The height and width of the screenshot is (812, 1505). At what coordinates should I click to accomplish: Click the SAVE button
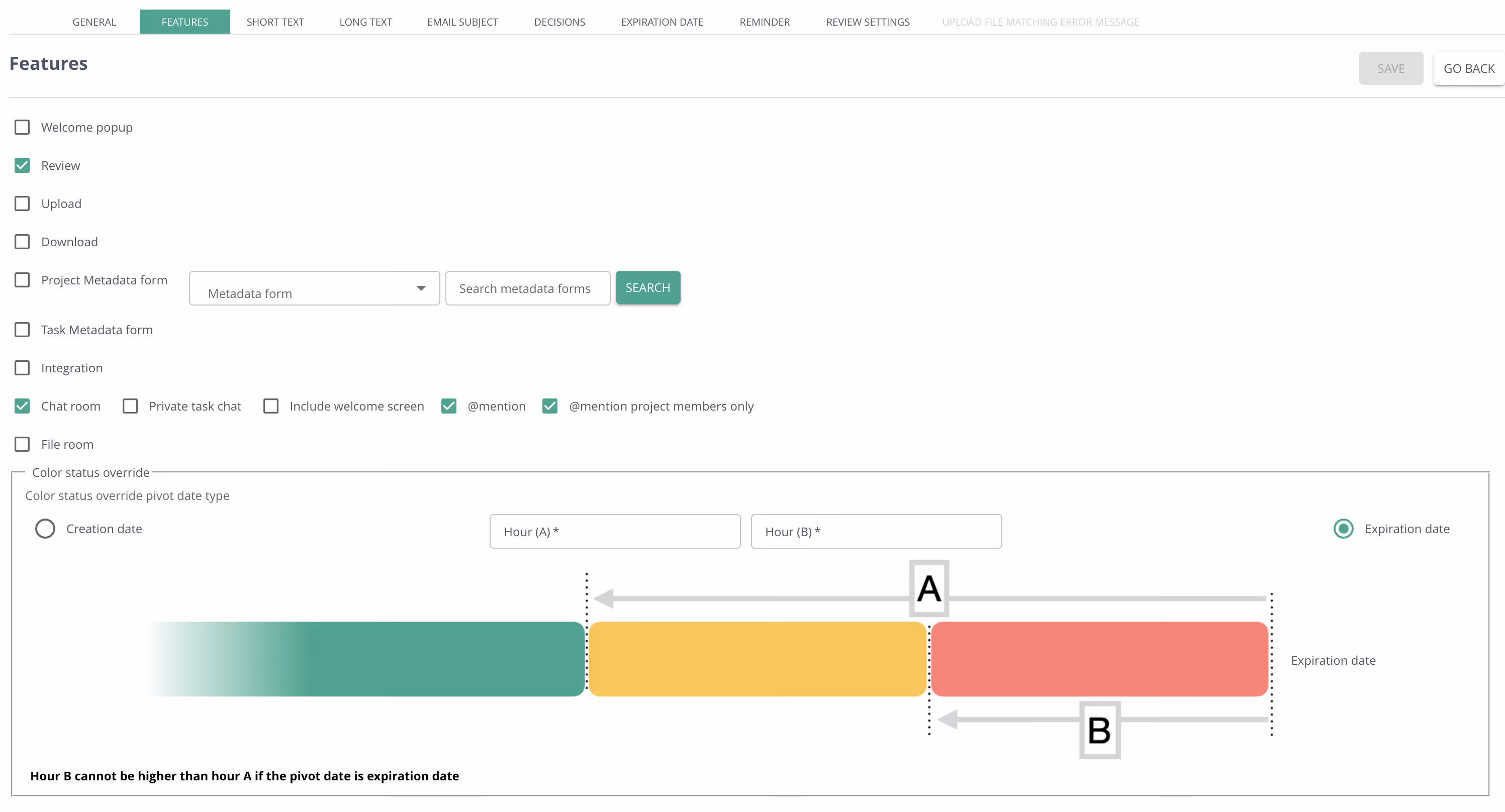1390,68
